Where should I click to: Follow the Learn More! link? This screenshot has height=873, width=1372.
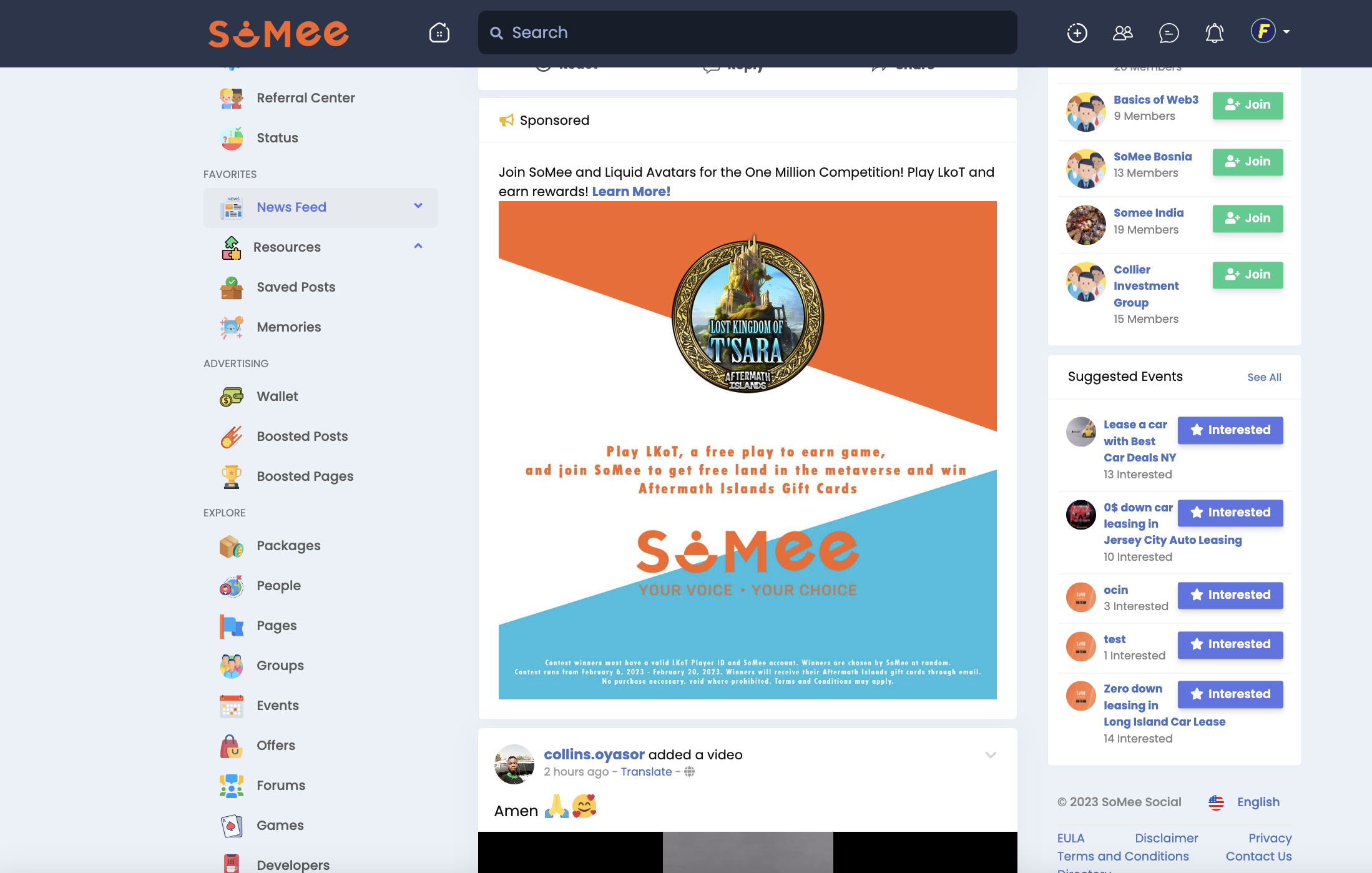(631, 192)
